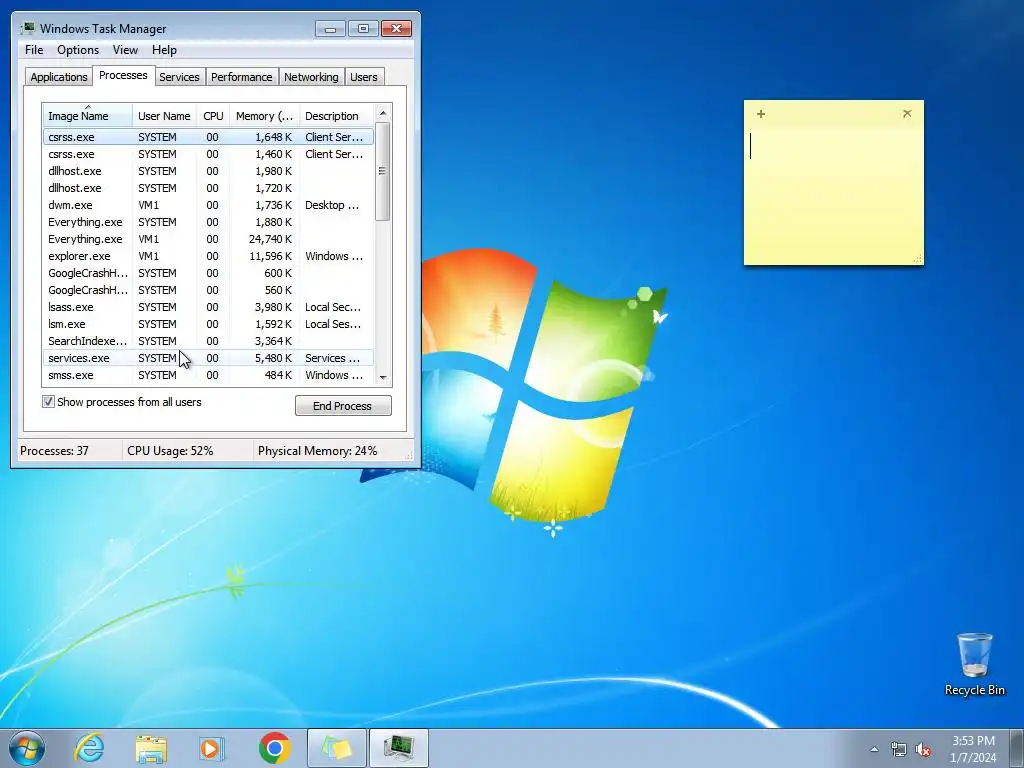Open the Options menu

point(78,50)
